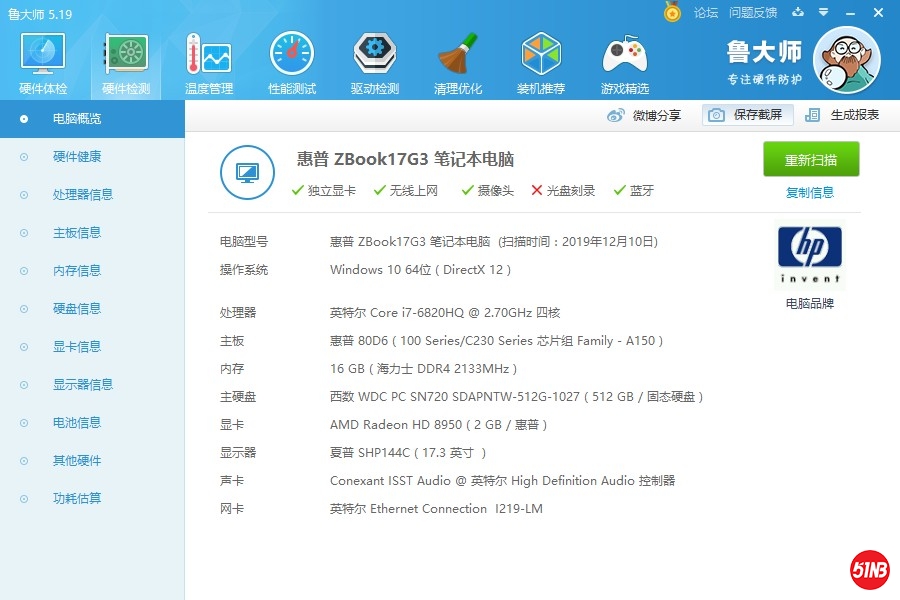
Task: Click the gold medal icon in title bar
Action: coord(673,12)
